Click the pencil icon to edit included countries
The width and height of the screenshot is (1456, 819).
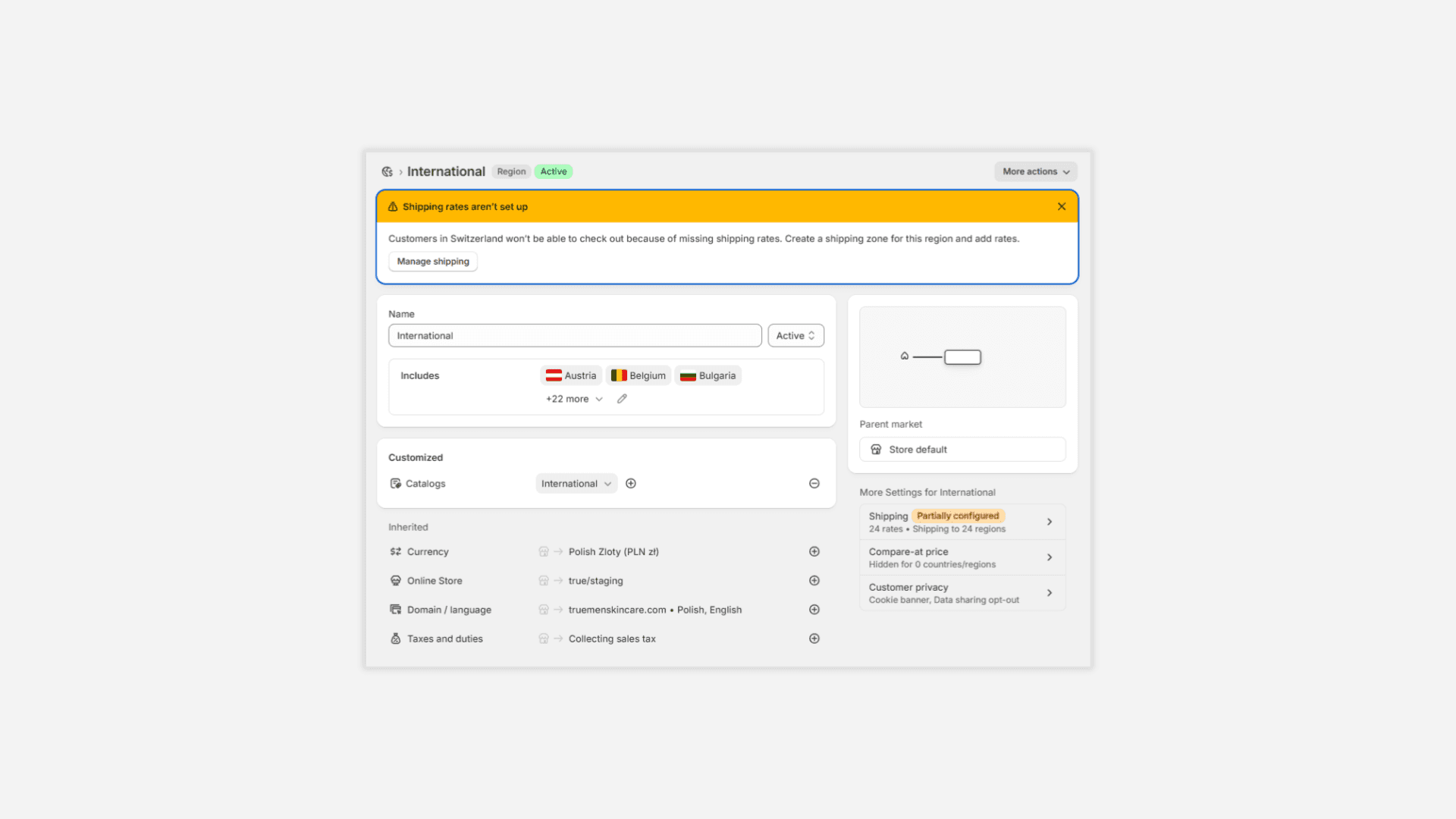tap(622, 399)
